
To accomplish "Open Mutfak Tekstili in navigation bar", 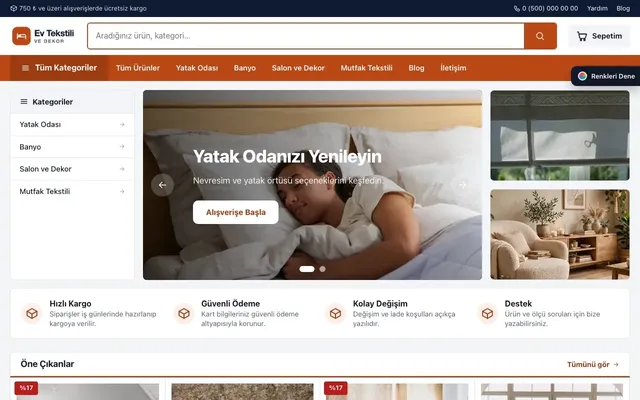I will [367, 68].
